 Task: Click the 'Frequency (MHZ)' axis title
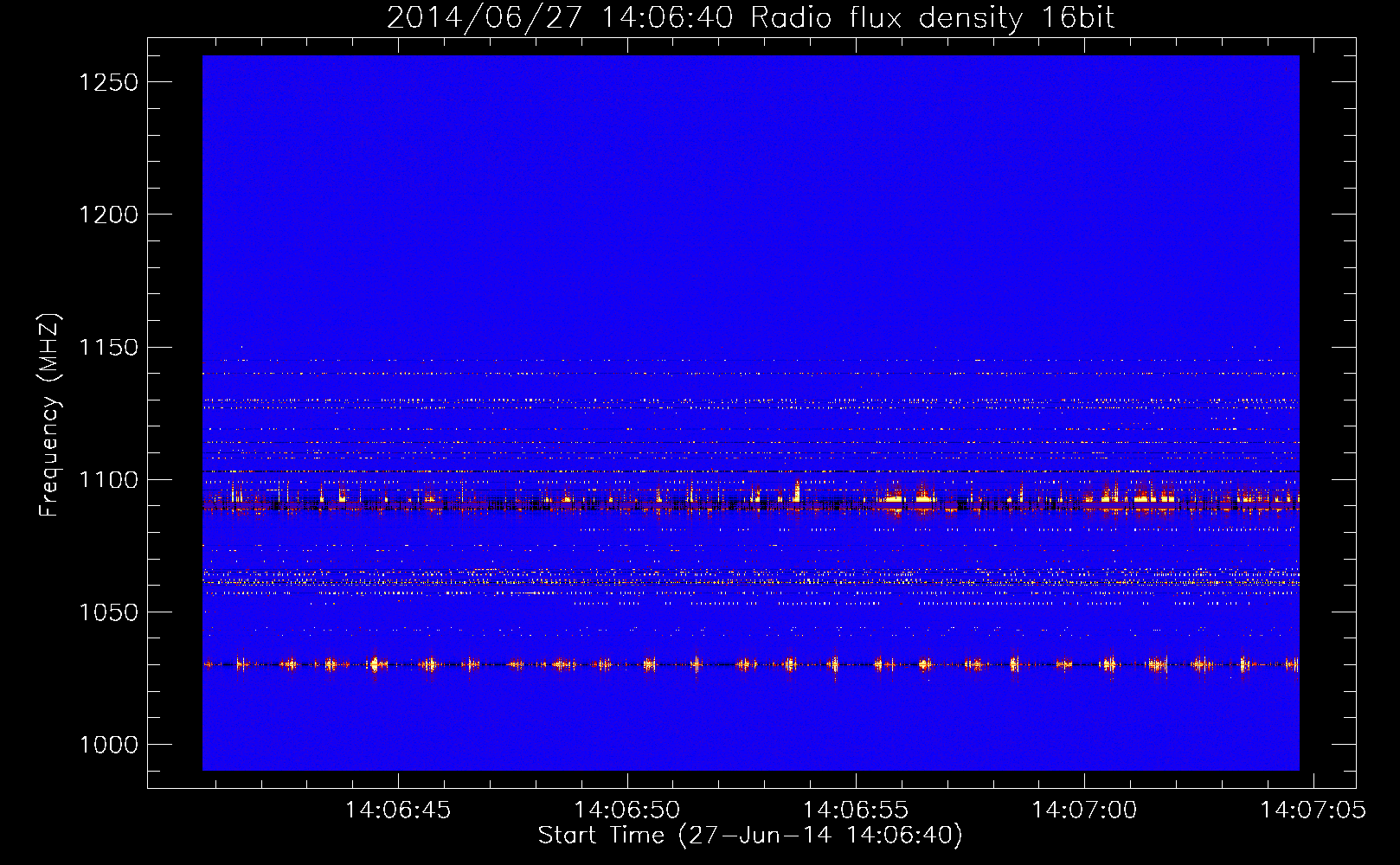[x=50, y=415]
